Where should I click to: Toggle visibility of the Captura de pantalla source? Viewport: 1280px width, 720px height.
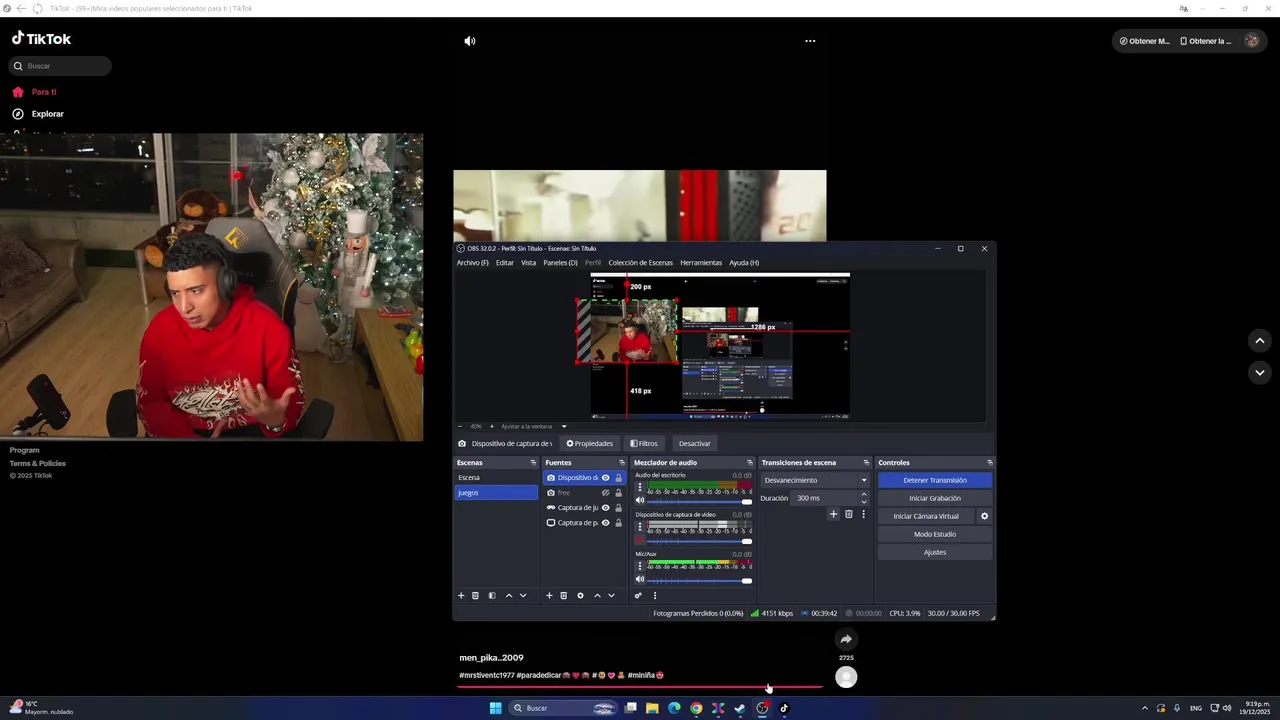point(605,522)
